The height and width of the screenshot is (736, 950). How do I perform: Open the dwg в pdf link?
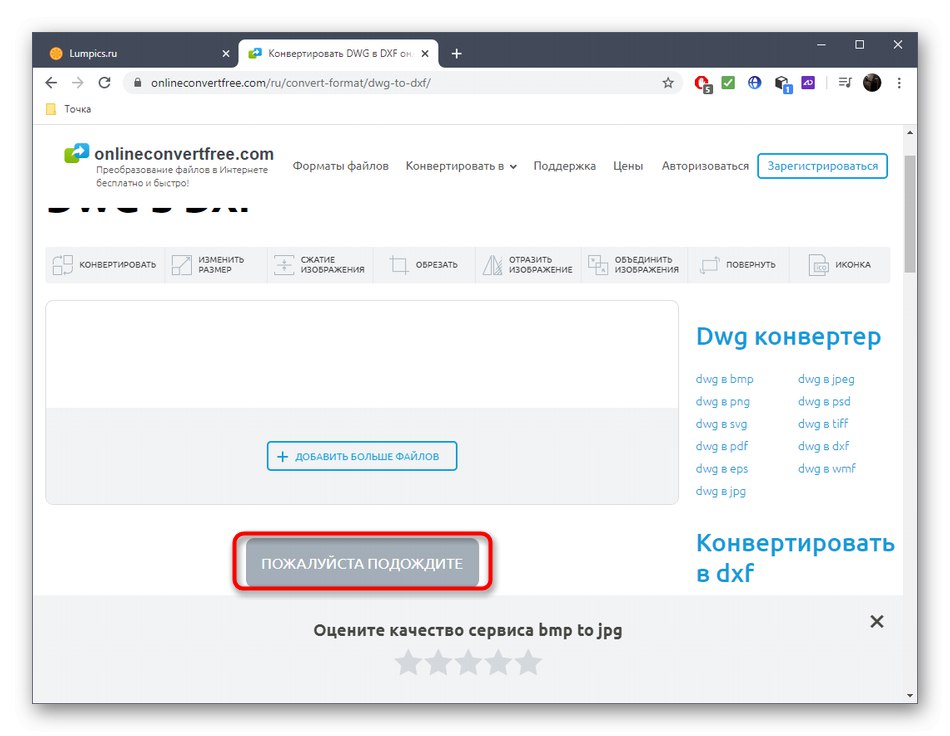tap(722, 446)
